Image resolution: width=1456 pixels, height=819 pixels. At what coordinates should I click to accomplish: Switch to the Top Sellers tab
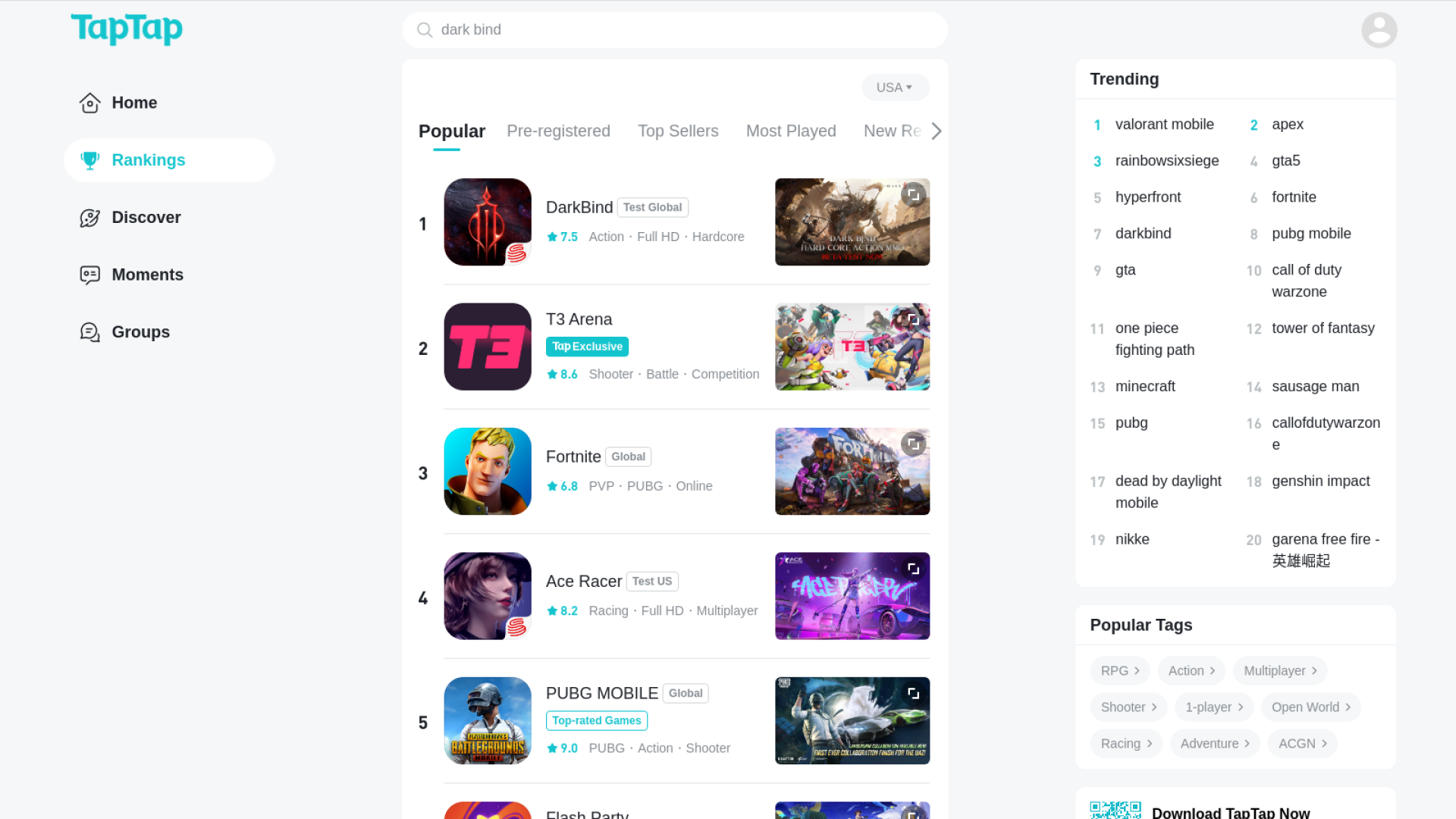click(678, 131)
